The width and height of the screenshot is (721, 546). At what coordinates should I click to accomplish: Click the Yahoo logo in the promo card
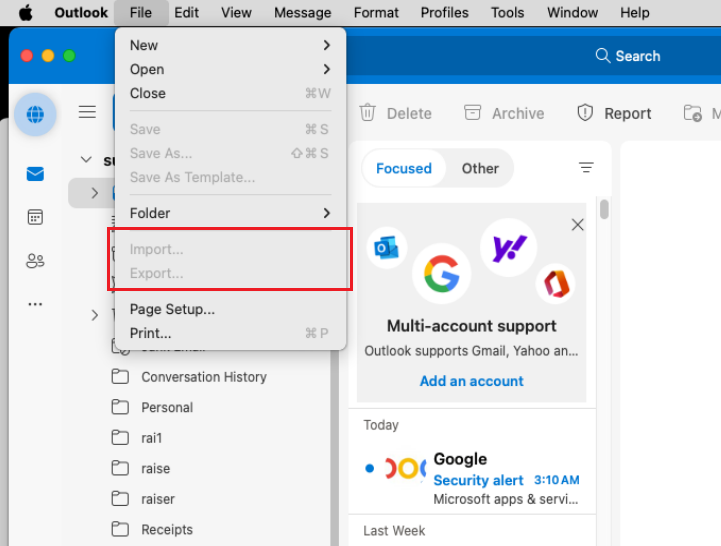[509, 248]
